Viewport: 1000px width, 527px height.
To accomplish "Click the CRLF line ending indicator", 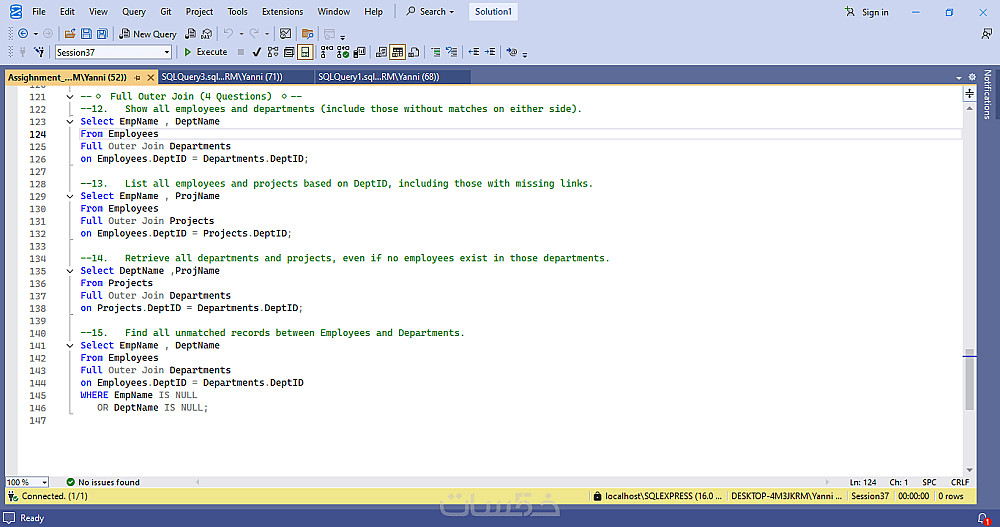I will tap(960, 482).
